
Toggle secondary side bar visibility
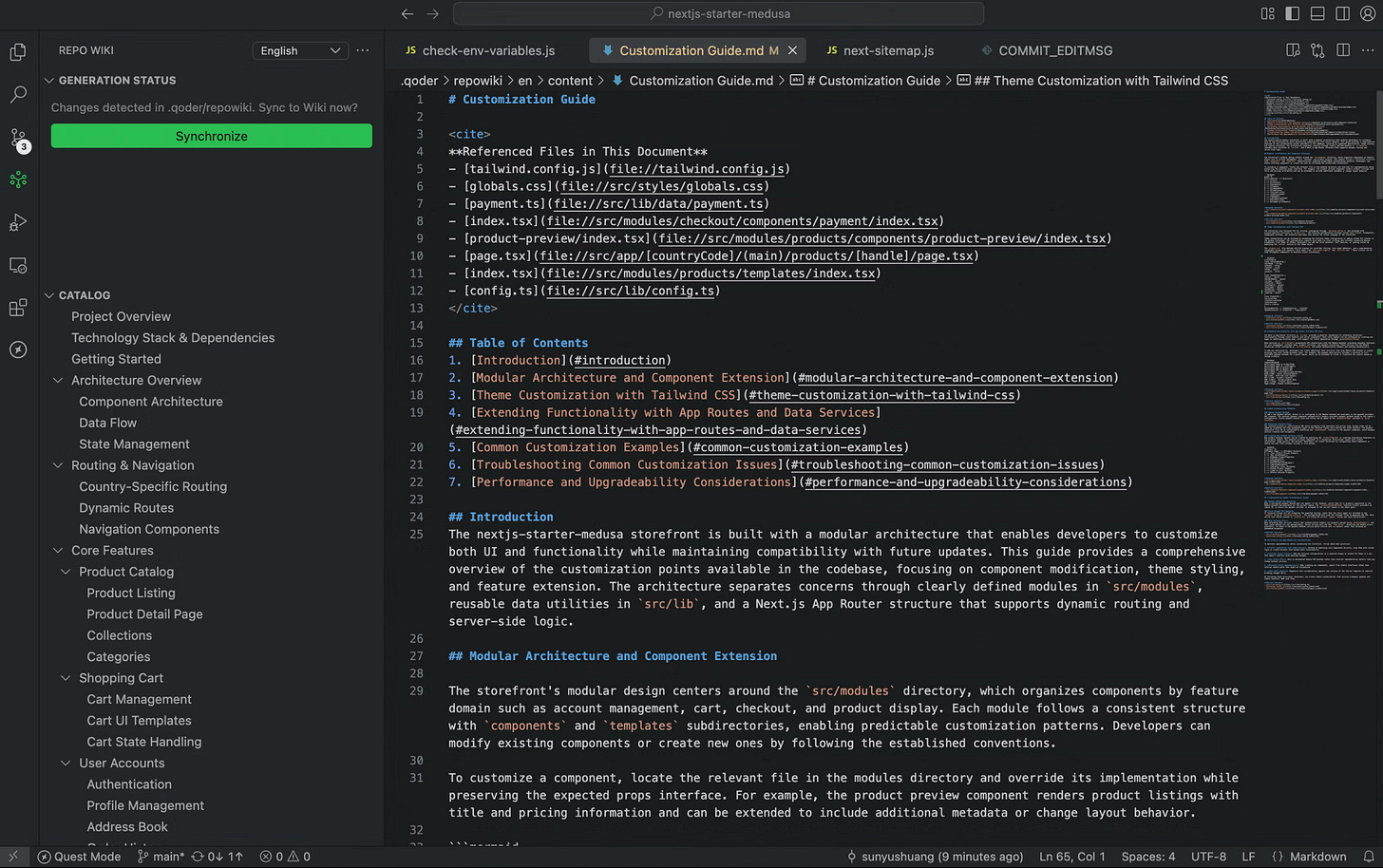1342,13
